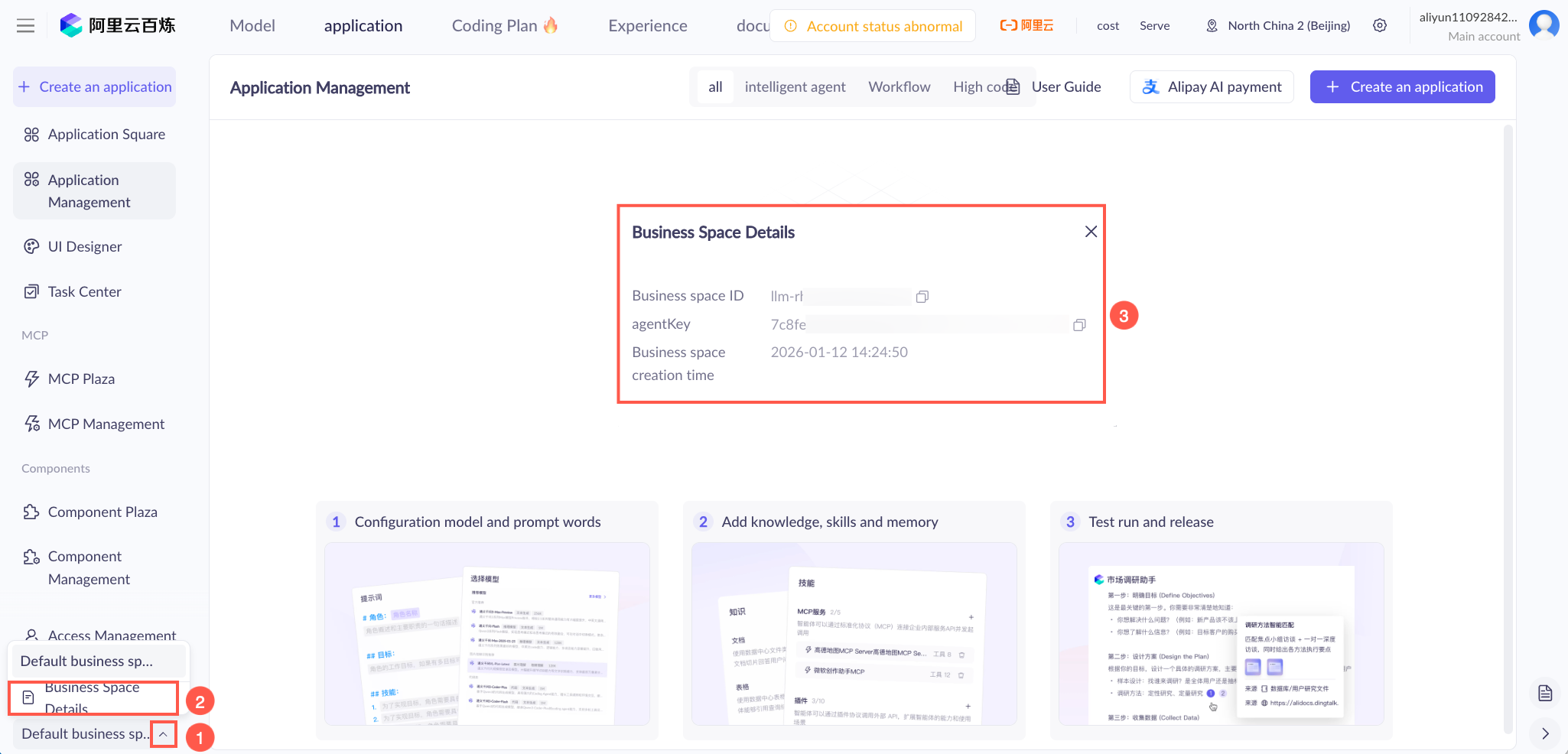The width and height of the screenshot is (1568, 754).
Task: Select Default business space in popup menu
Action: pos(98,661)
